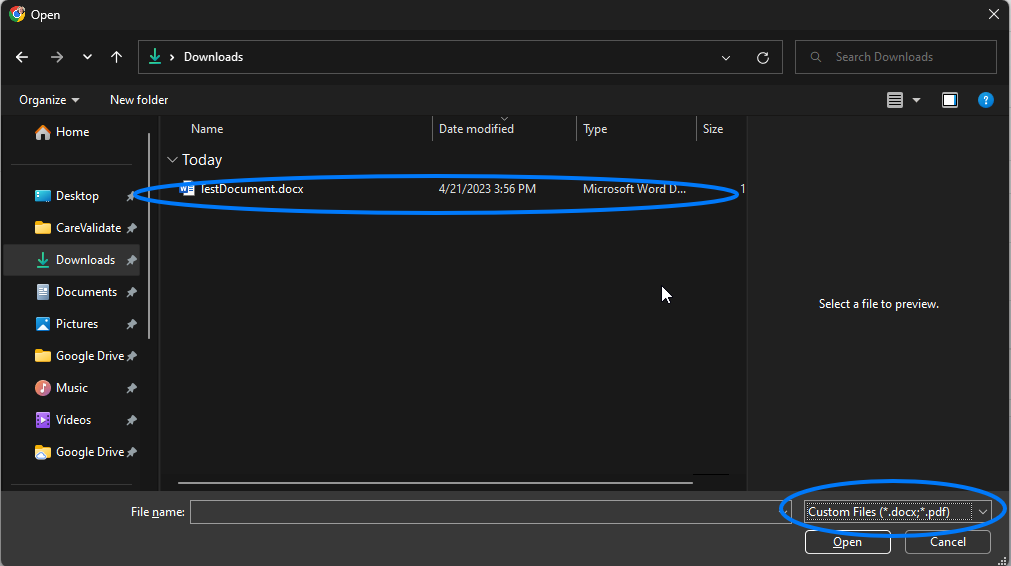Click the pin icon next to Music
This screenshot has height=566, width=1011.
[x=132, y=388]
